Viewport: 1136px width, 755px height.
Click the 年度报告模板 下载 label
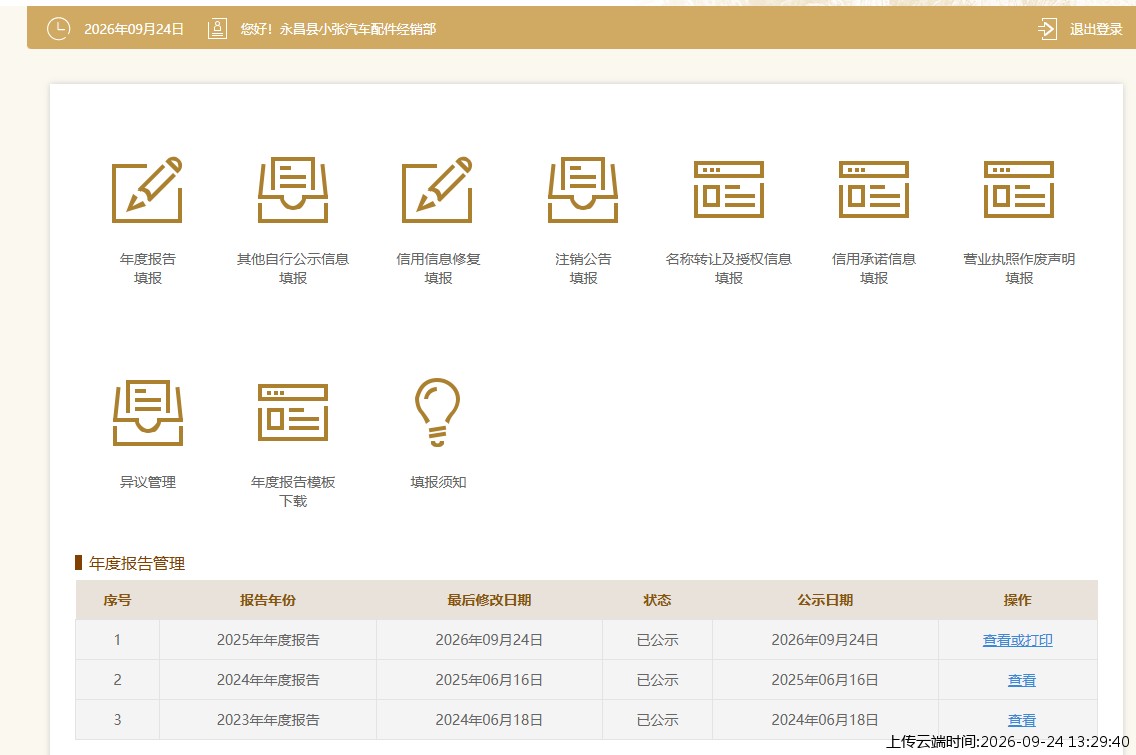293,491
